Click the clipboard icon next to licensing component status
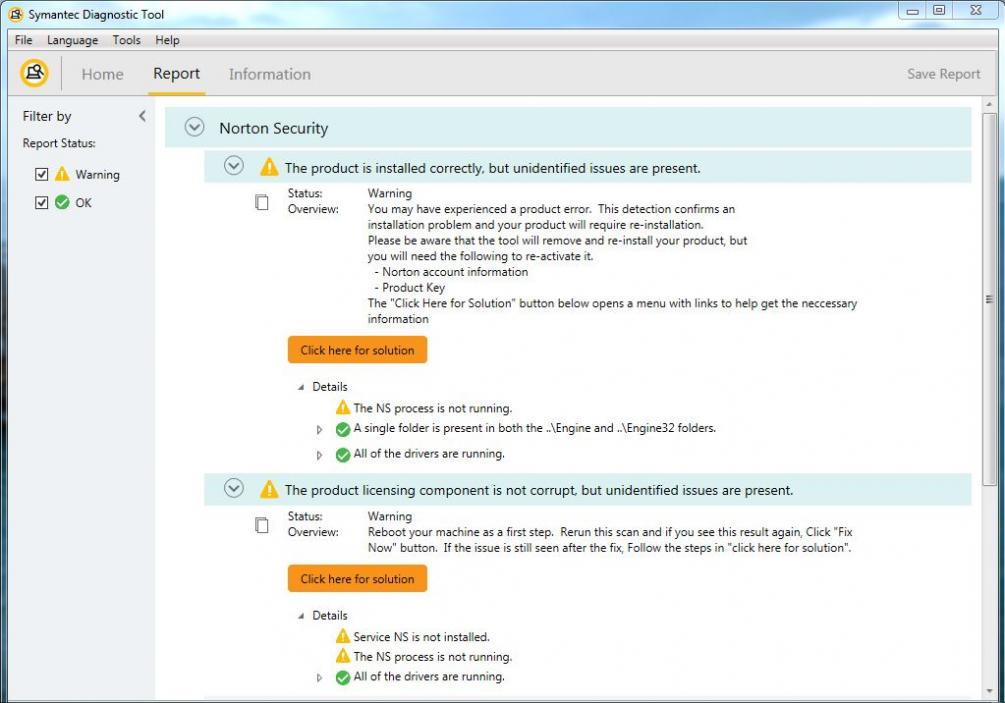The width and height of the screenshot is (1005, 703). pos(262,524)
